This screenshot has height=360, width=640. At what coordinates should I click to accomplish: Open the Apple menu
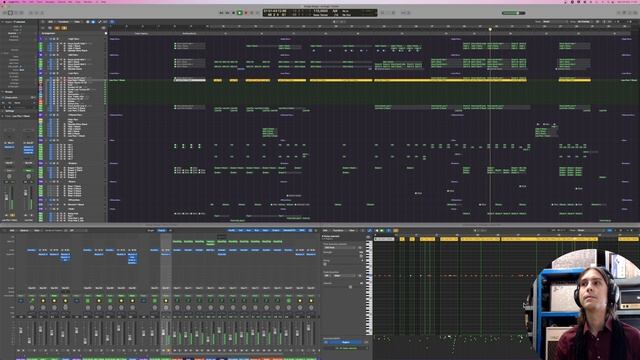3,2
